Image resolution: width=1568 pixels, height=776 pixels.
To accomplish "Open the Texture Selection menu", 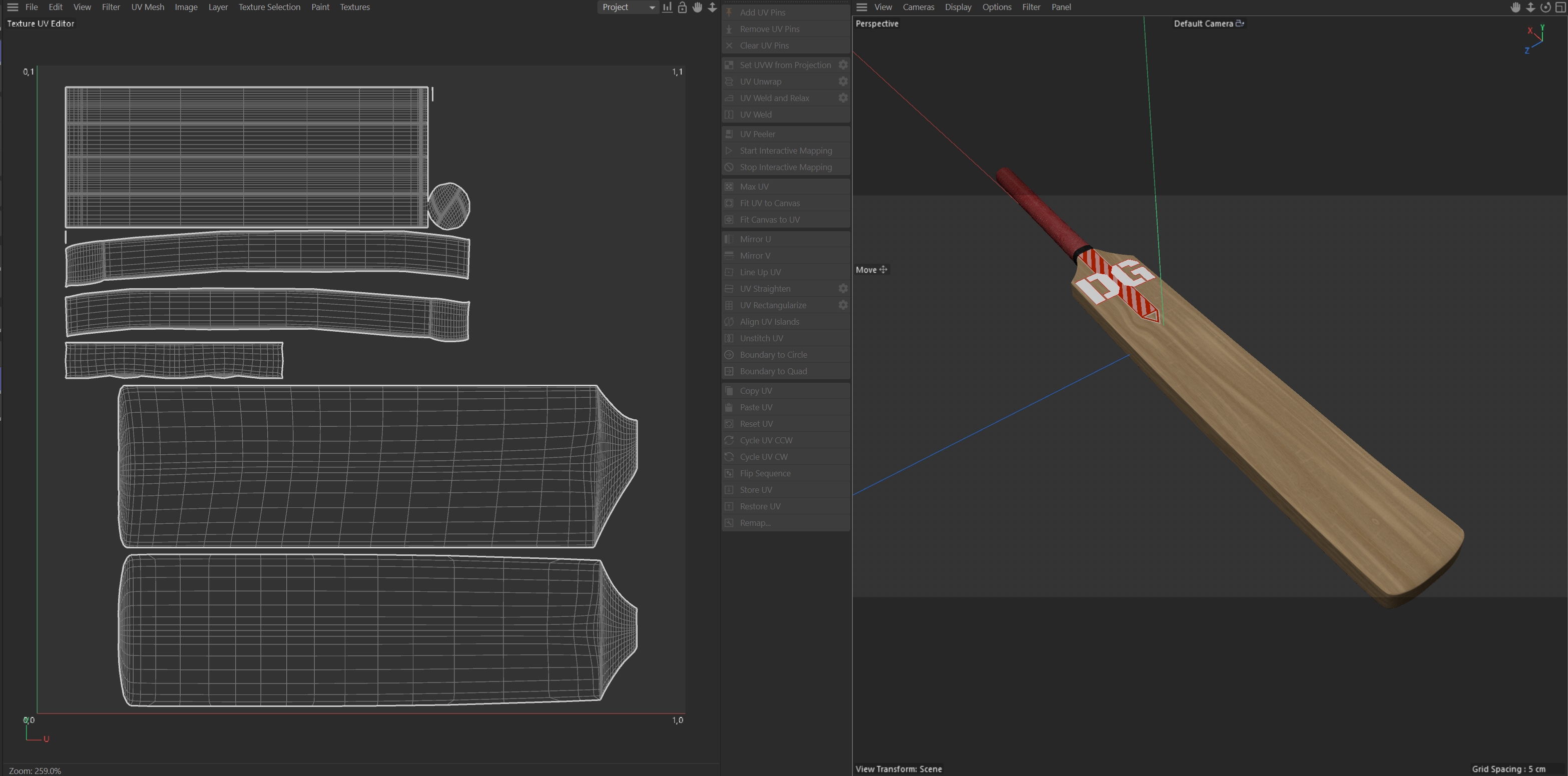I will (x=269, y=8).
